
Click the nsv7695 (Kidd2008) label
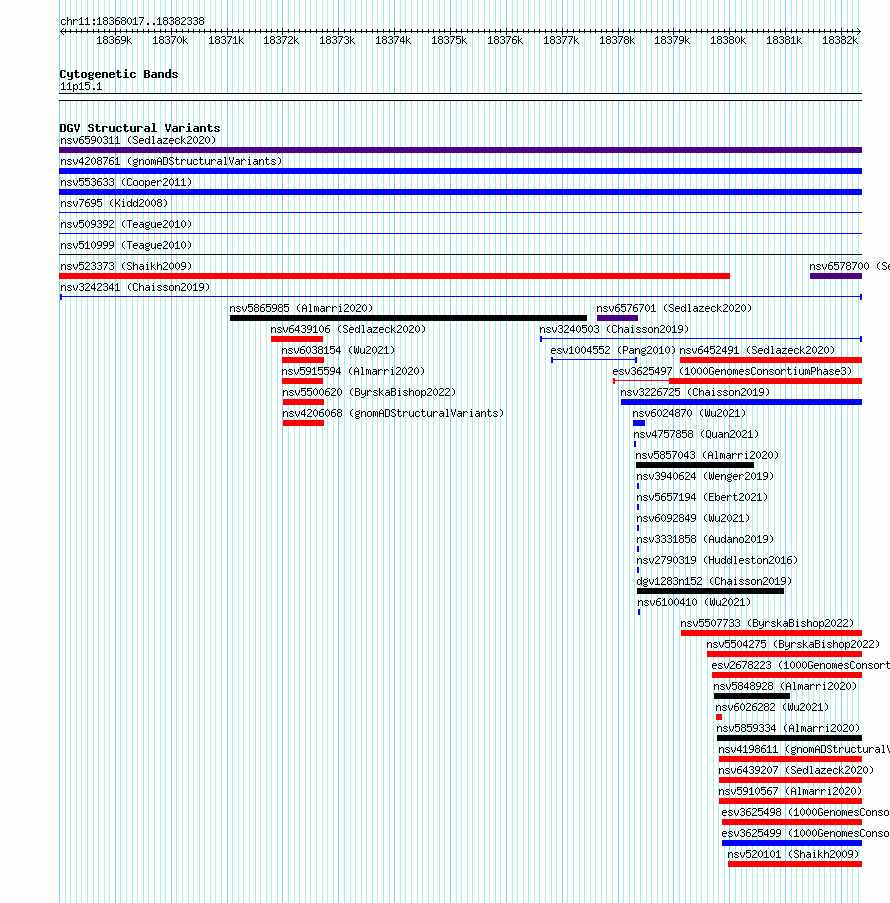[x=114, y=203]
